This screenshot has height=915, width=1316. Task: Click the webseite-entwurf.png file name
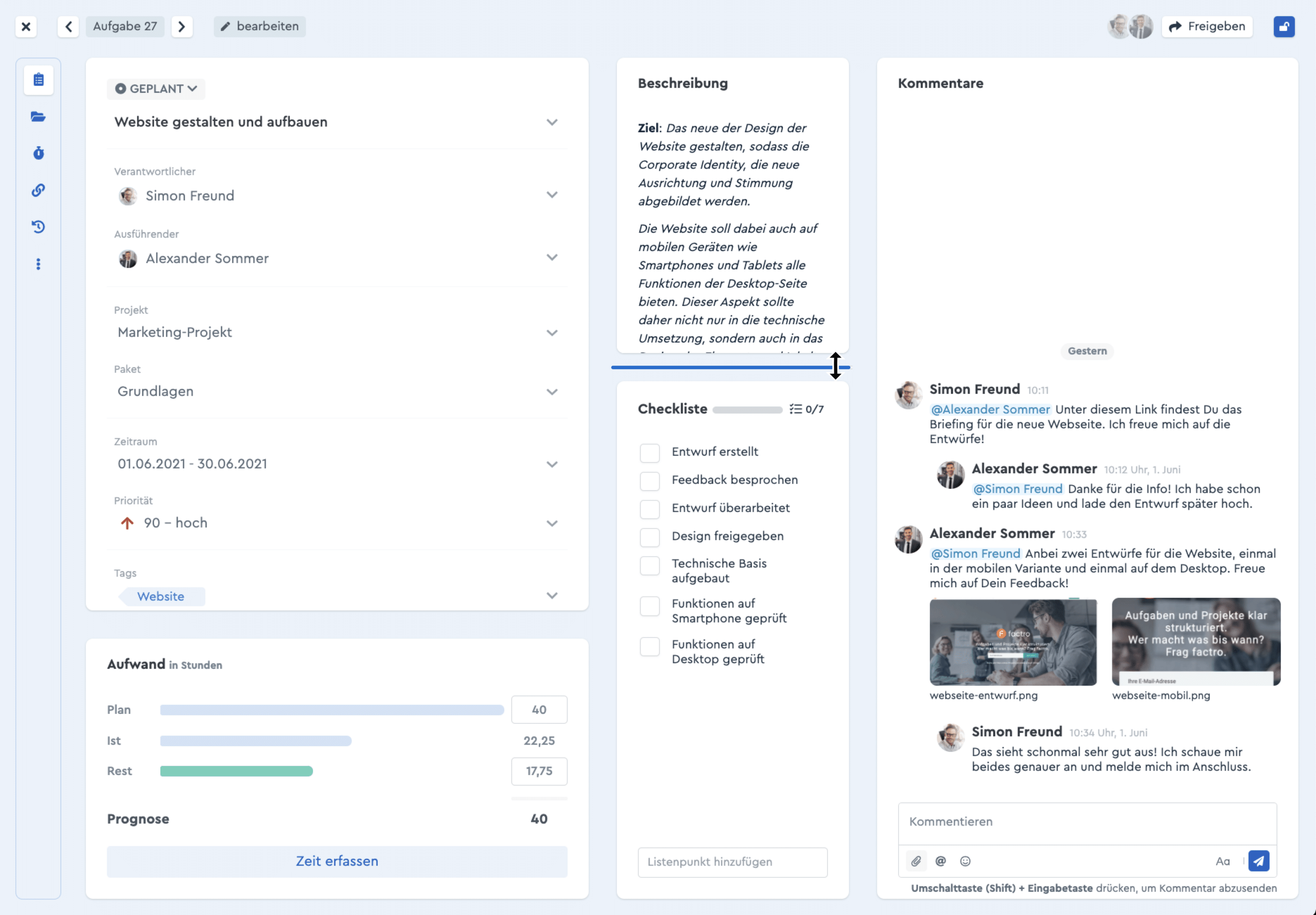point(983,696)
